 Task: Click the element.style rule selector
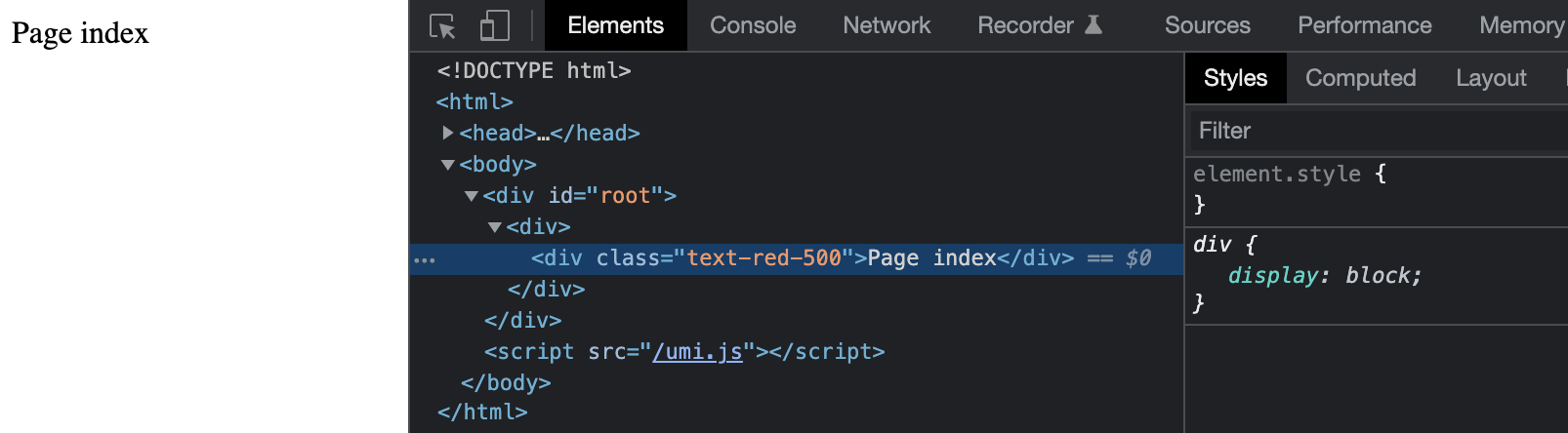(1277, 174)
